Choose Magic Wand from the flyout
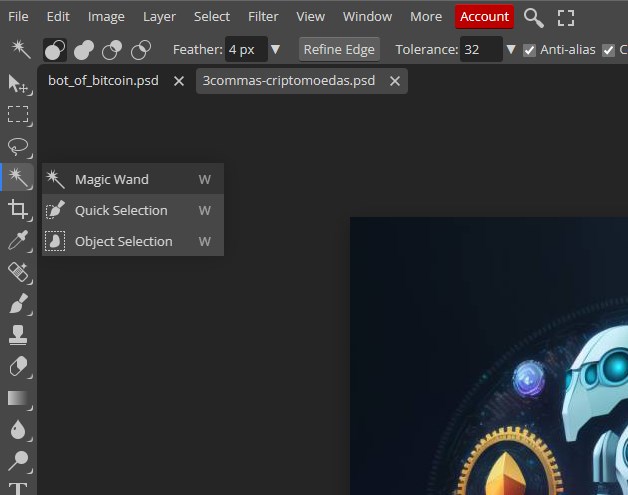Image resolution: width=628 pixels, height=495 pixels. tap(133, 179)
